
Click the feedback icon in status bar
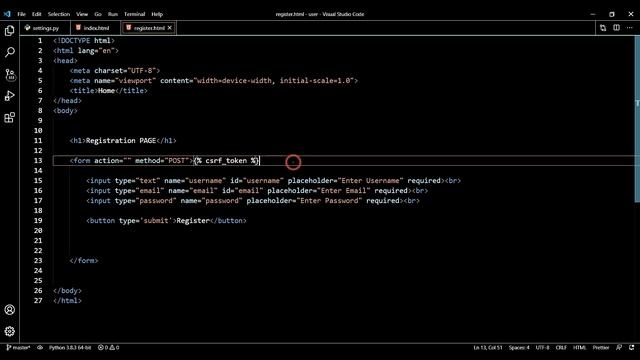[x=619, y=348]
